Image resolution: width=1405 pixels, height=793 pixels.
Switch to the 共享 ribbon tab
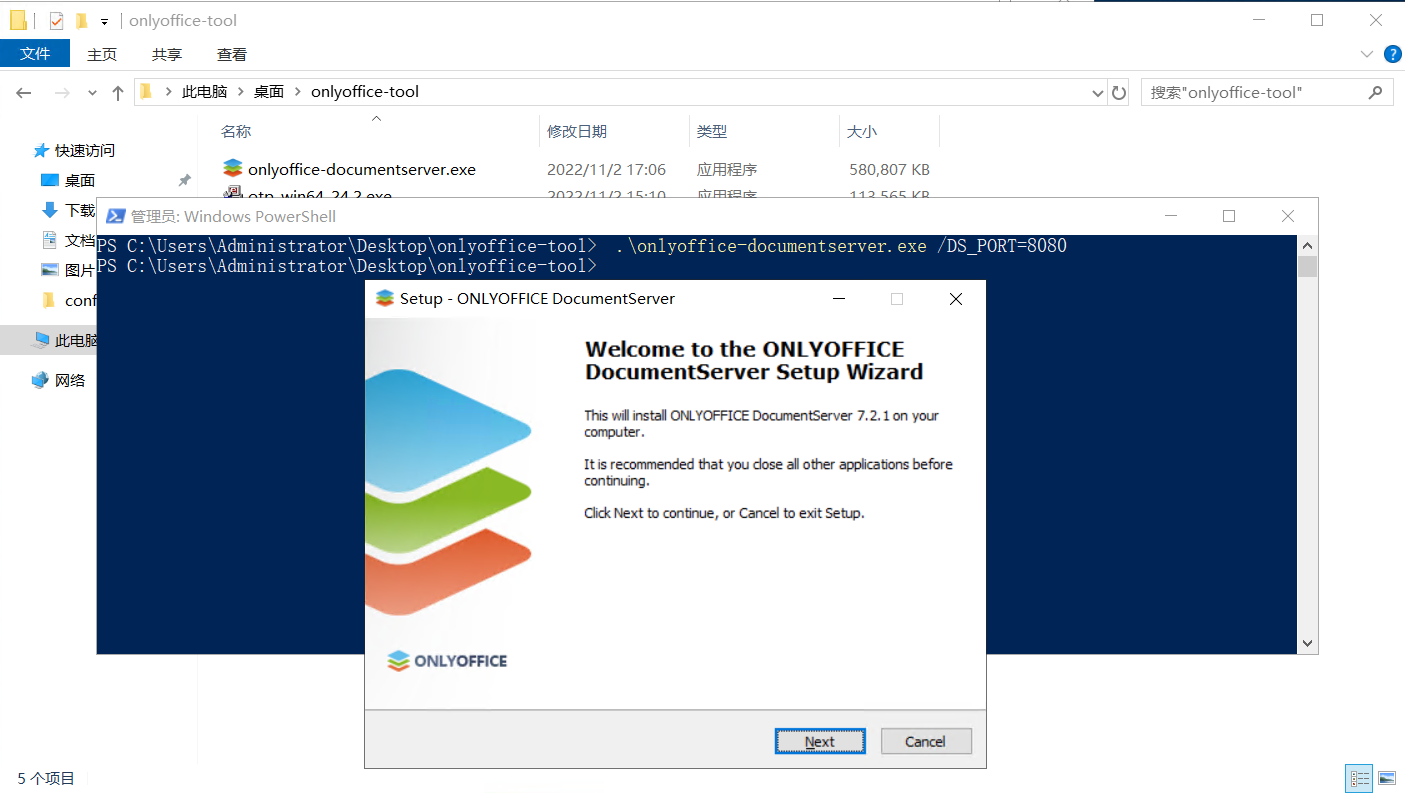coord(167,54)
